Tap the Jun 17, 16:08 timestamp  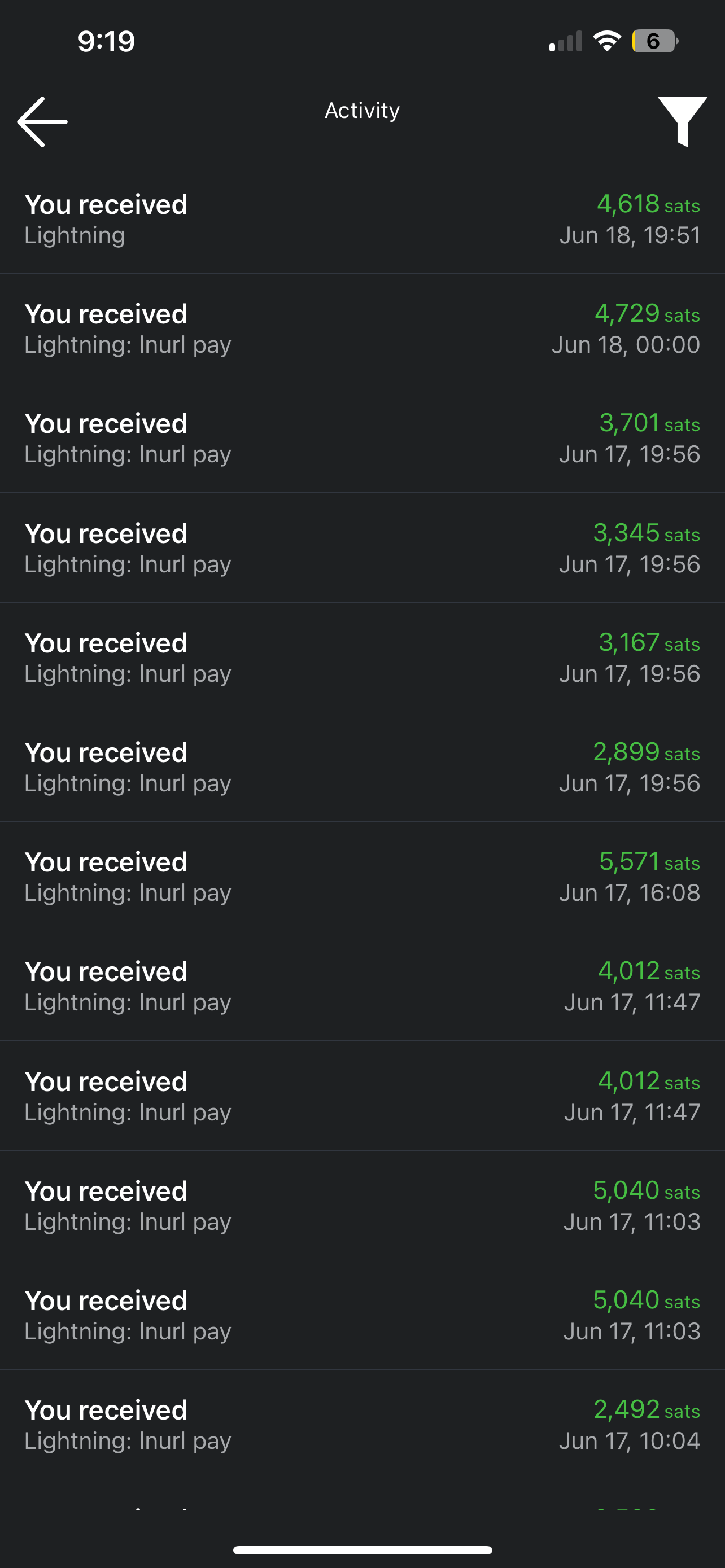click(x=630, y=893)
